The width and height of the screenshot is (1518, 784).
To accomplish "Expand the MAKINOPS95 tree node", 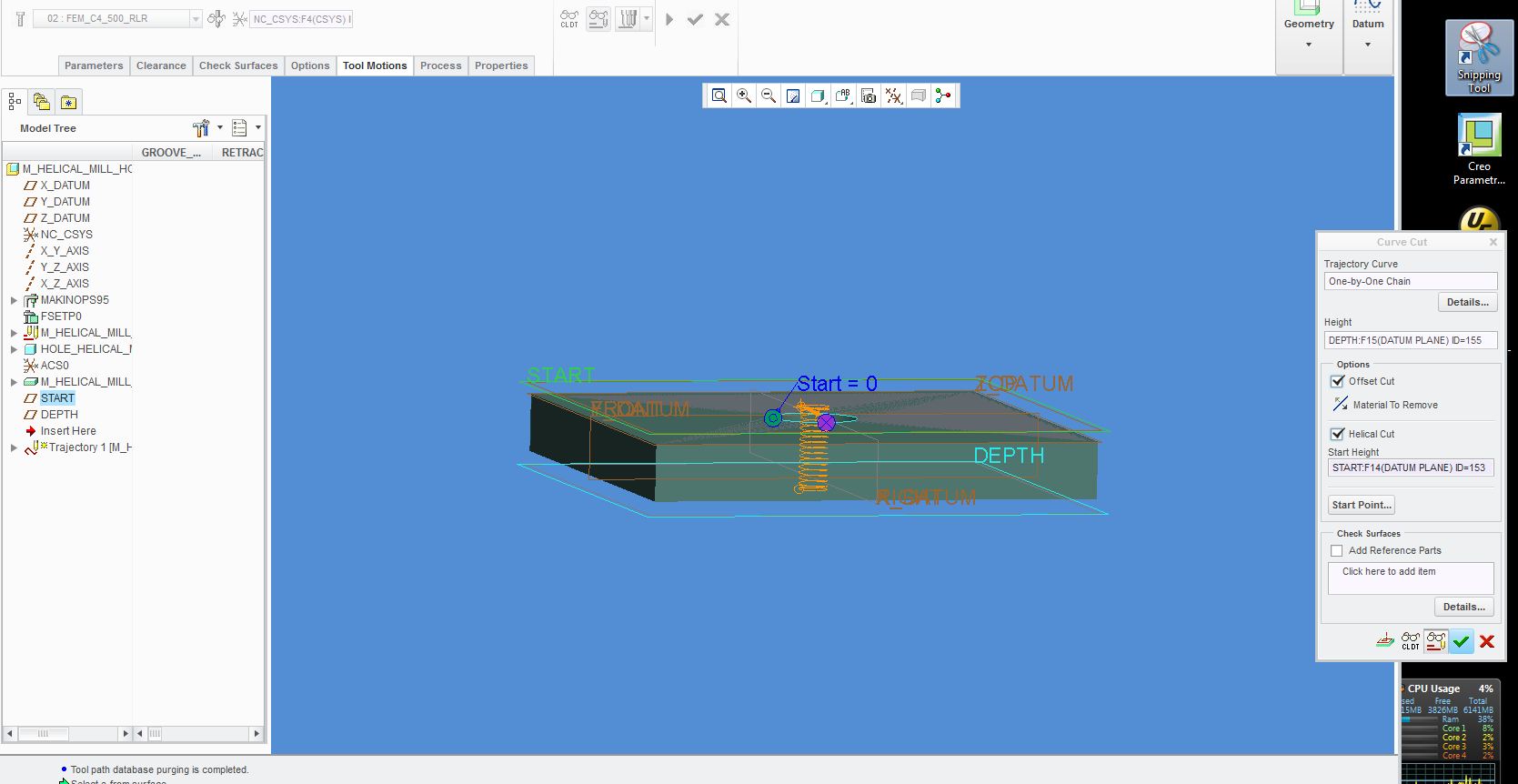I will pyautogui.click(x=14, y=300).
